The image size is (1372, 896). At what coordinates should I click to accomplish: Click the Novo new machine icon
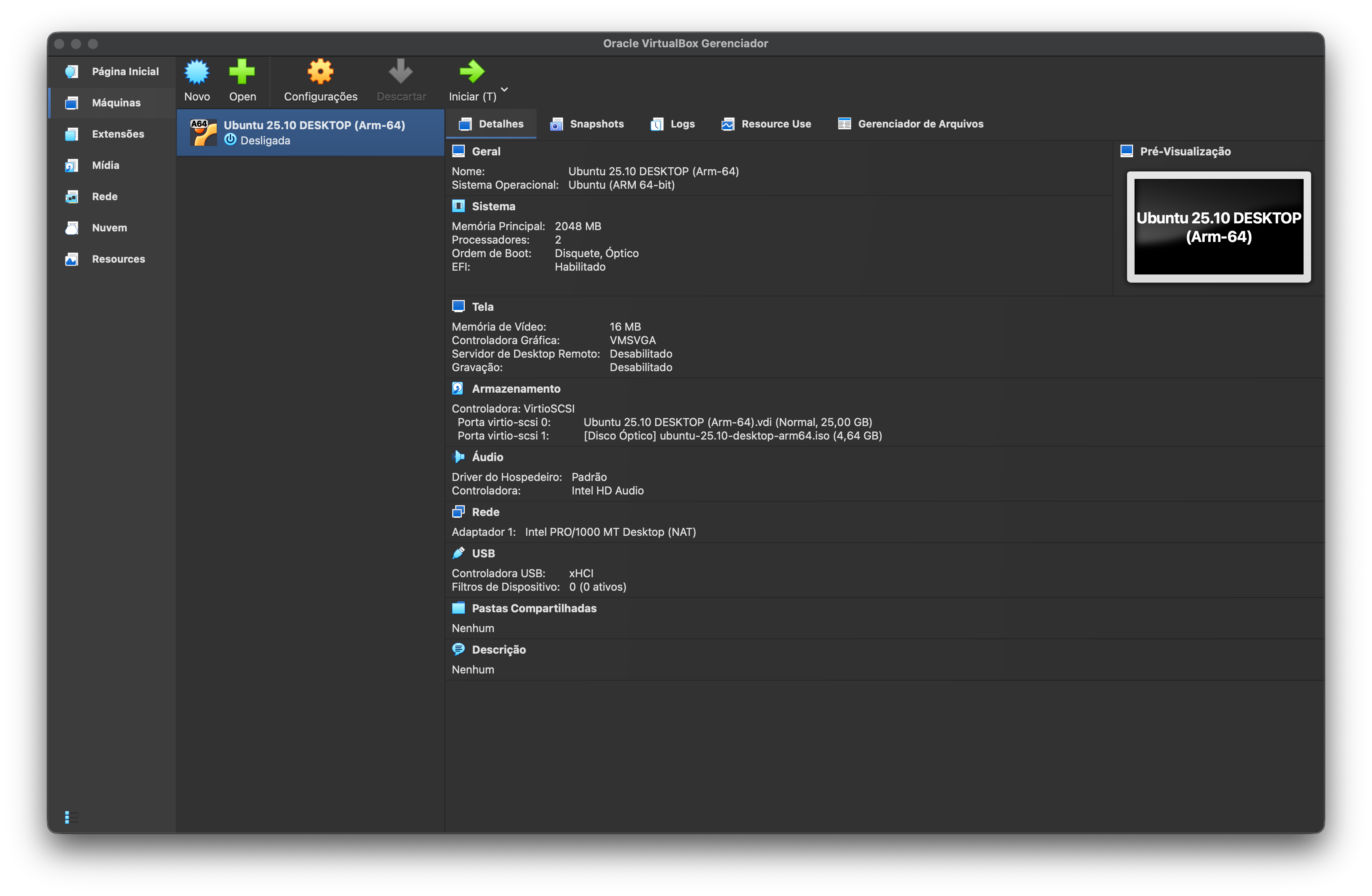196,72
